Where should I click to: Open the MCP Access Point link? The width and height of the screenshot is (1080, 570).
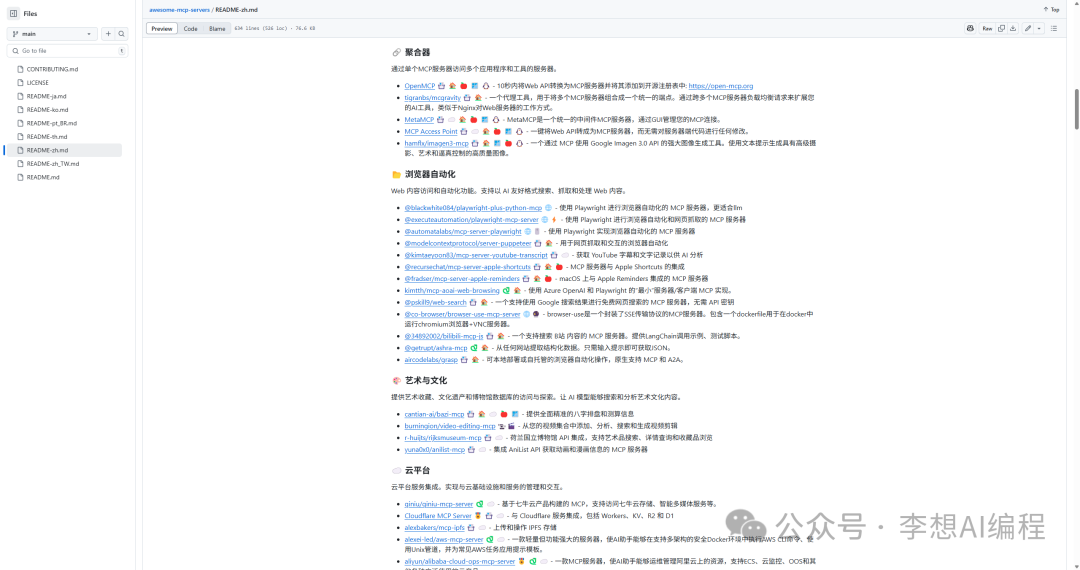tap(430, 131)
